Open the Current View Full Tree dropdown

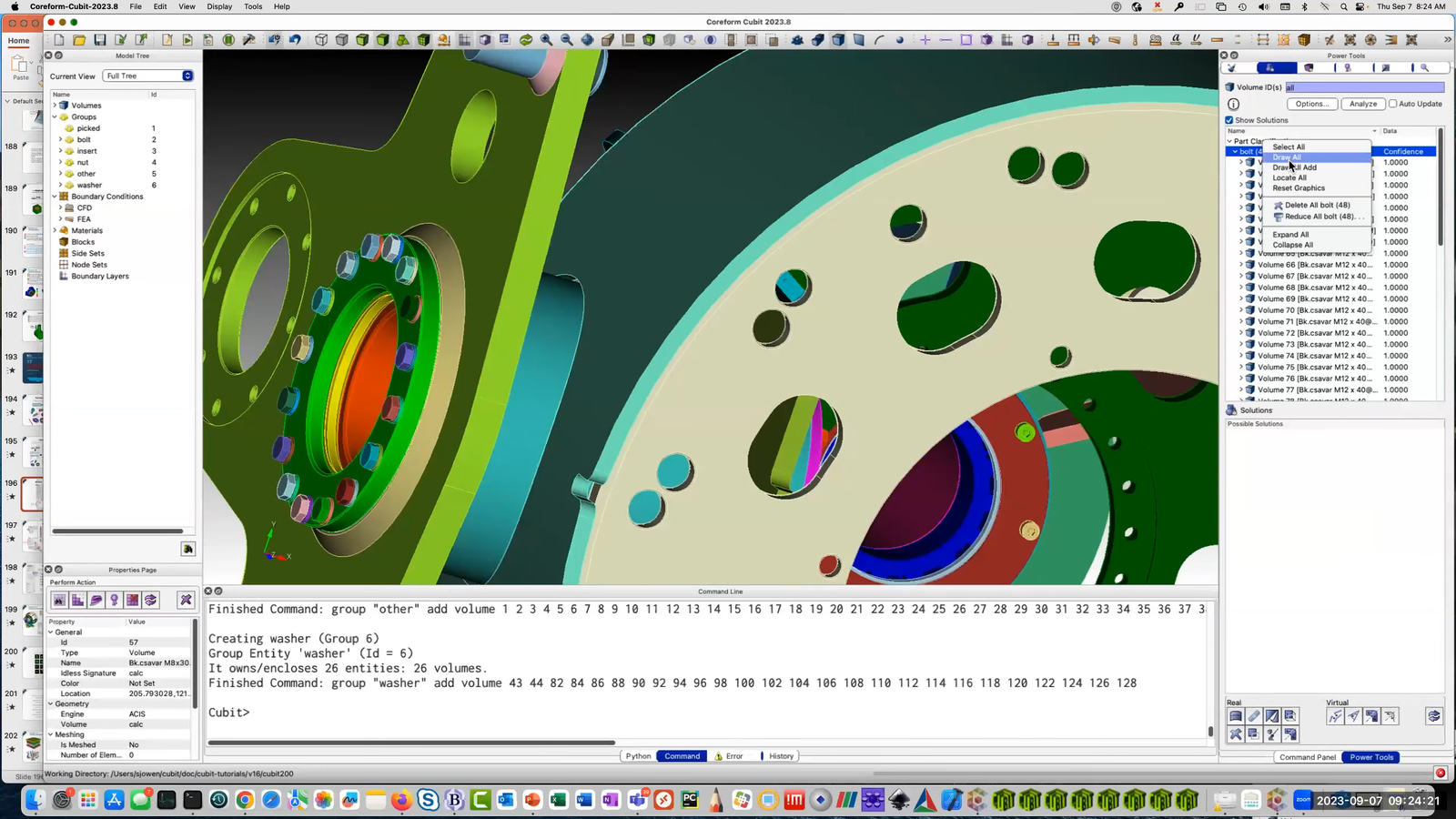pyautogui.click(x=148, y=76)
